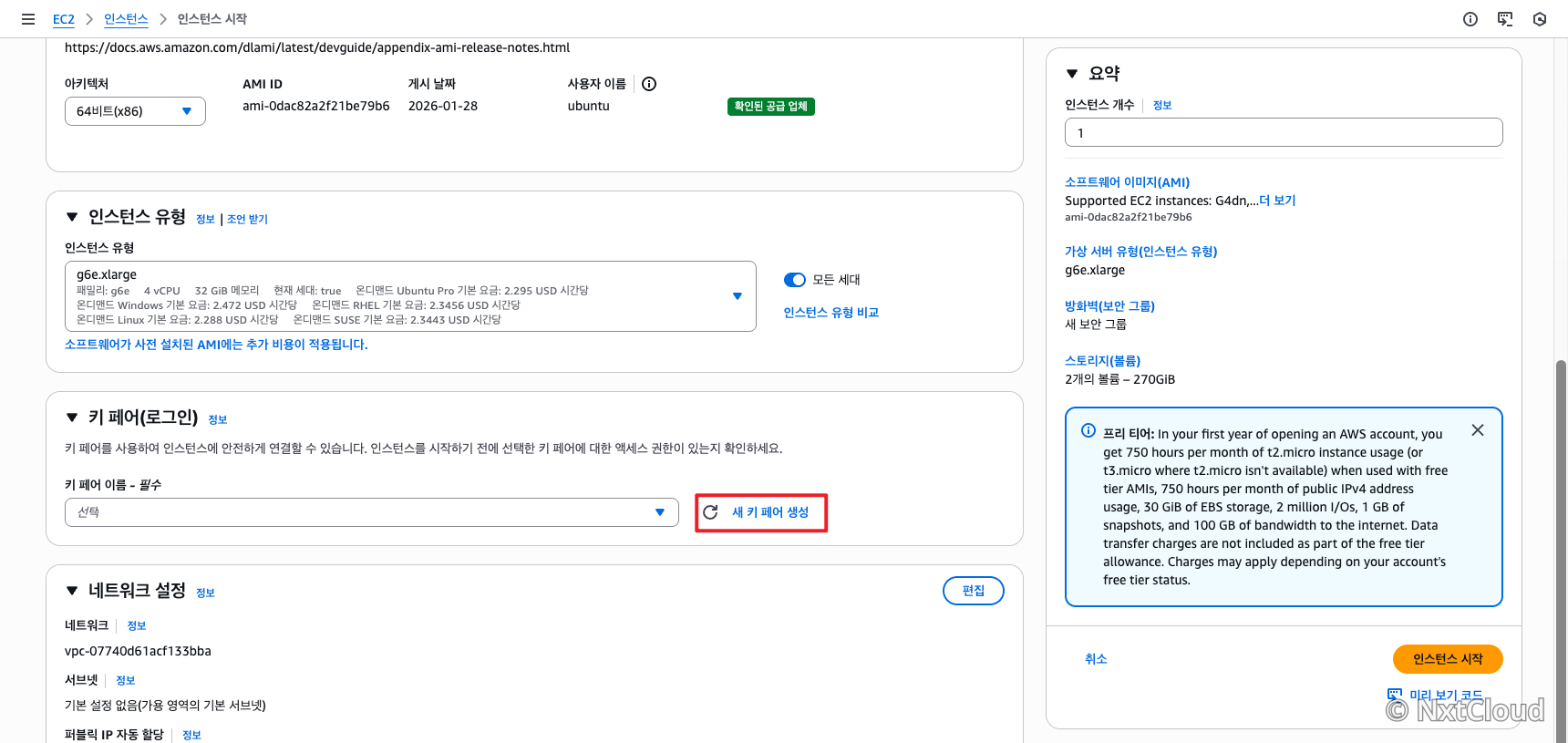Click 방화벽(보안 그룹) summary link
The image size is (1568, 743).
tap(1110, 306)
